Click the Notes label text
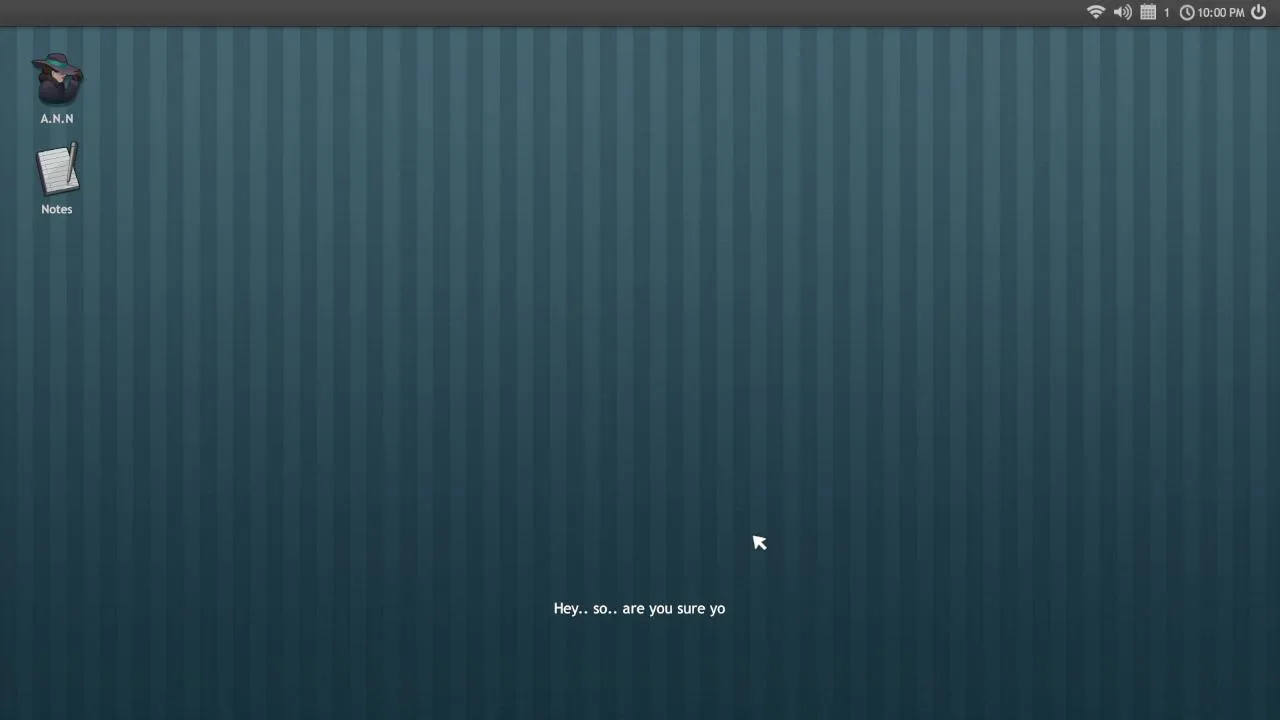This screenshot has height=720, width=1280. coord(57,209)
